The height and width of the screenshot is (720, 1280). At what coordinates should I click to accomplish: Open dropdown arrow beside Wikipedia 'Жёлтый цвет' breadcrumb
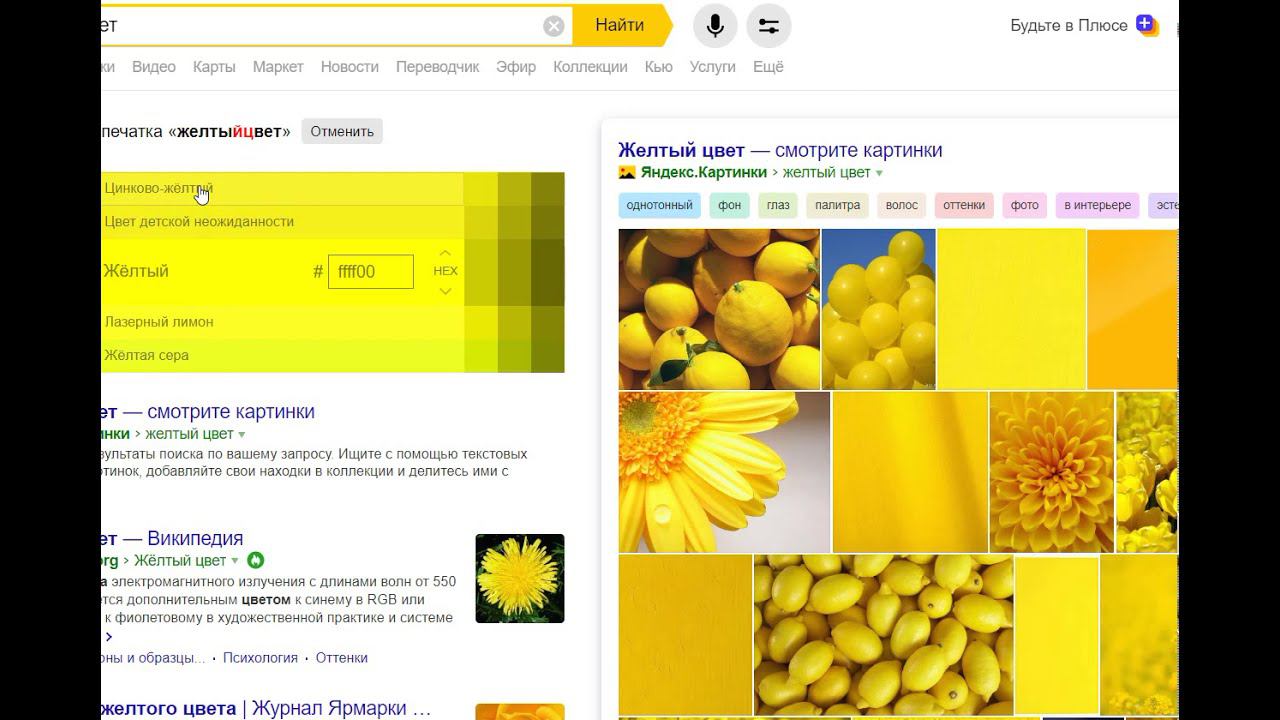[235, 561]
